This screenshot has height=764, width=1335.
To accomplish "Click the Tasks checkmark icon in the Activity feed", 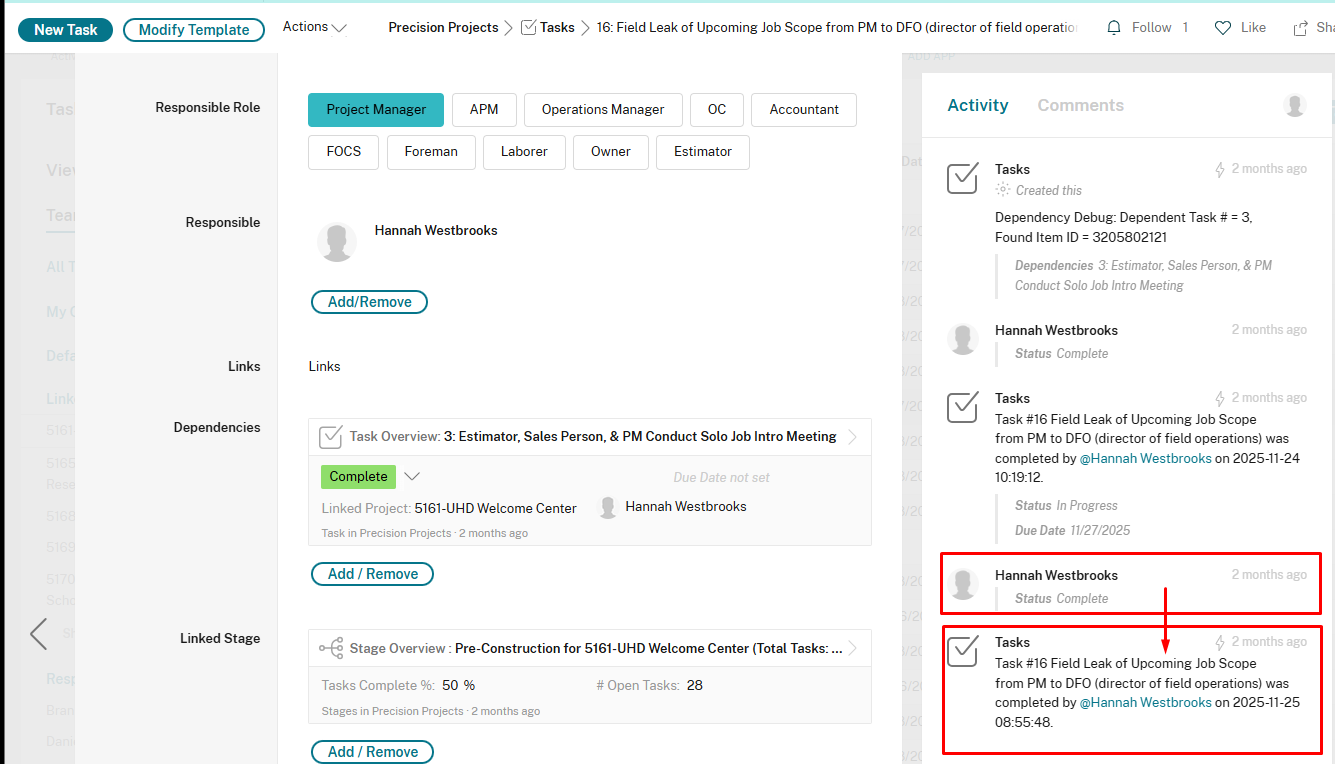I will click(962, 178).
